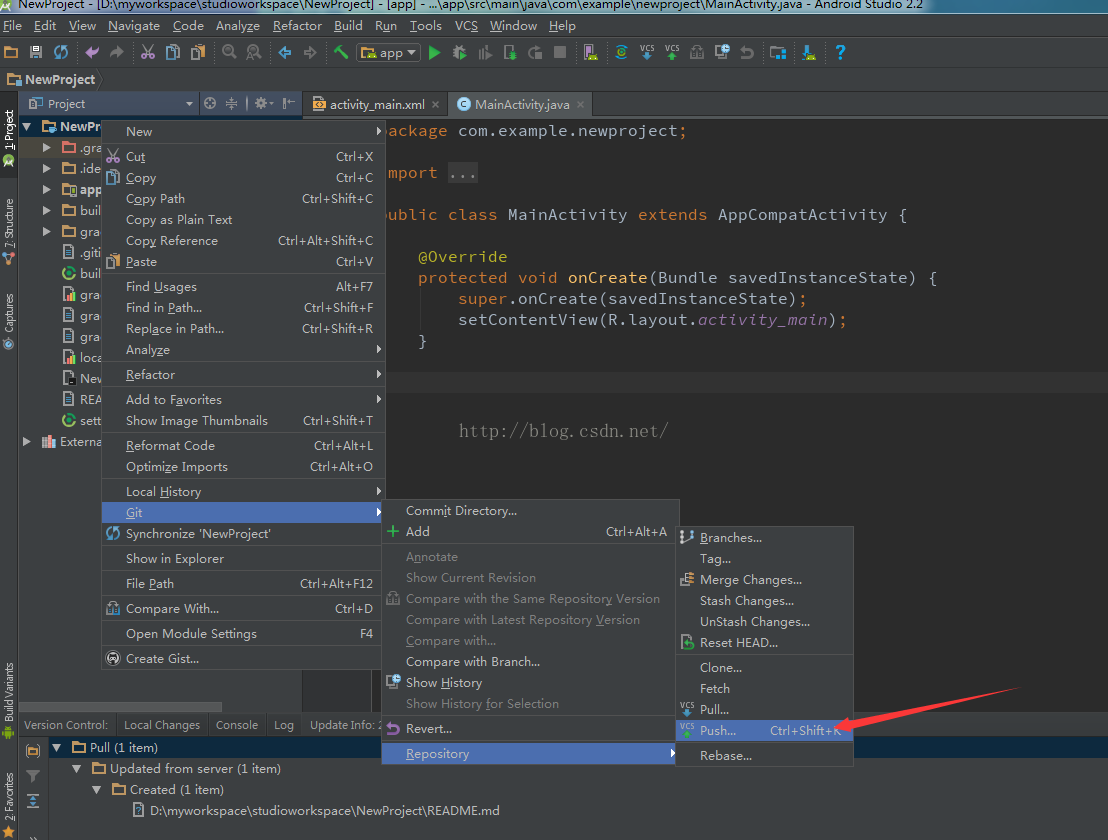This screenshot has height=840, width=1108.
Task: Click the Attach debugger to Android process icon
Action: coord(510,52)
